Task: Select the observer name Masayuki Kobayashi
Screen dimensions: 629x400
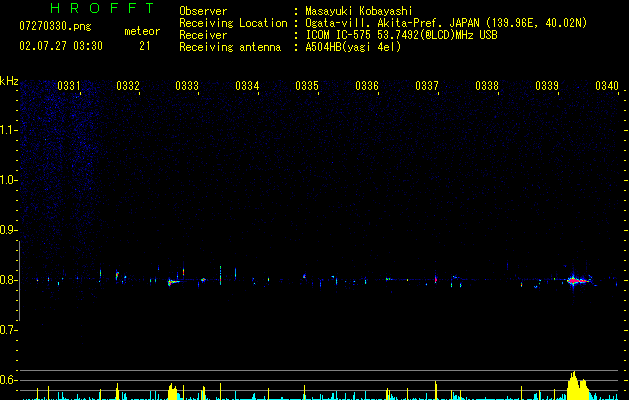Action: [x=359, y=11]
